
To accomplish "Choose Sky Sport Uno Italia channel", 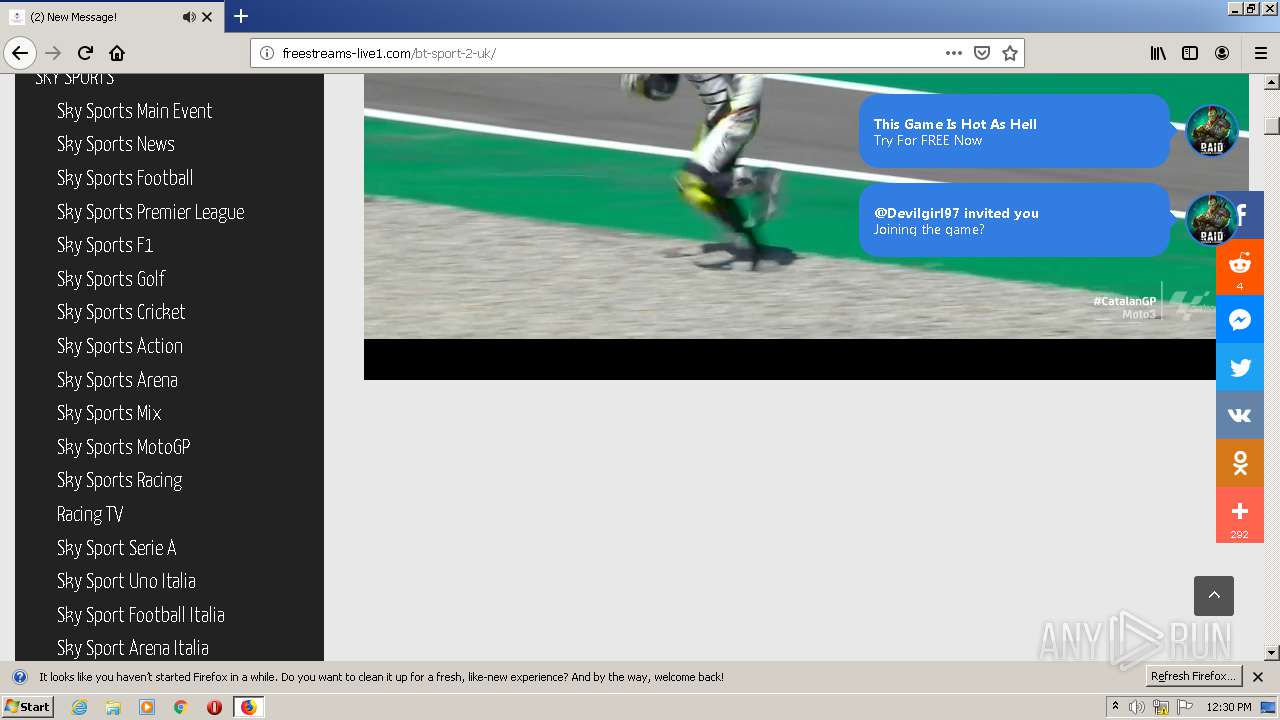I will 126,581.
